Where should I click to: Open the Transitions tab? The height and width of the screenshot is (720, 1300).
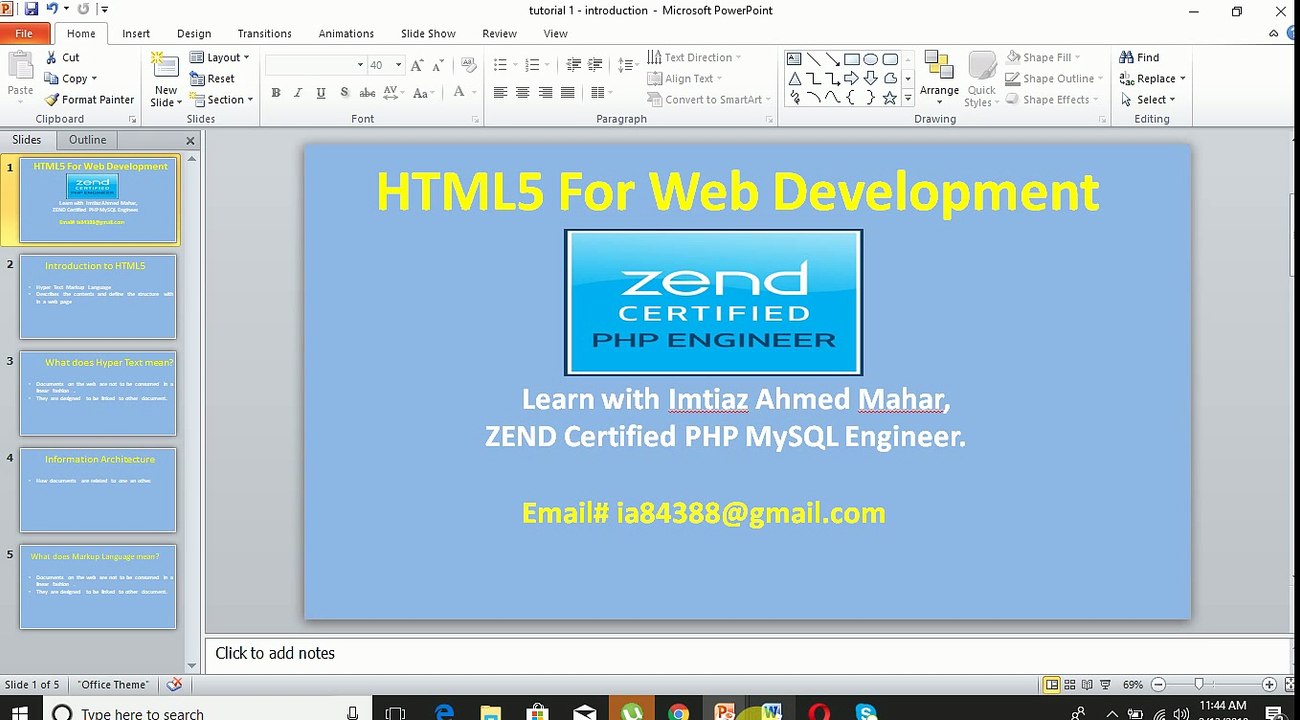click(265, 33)
